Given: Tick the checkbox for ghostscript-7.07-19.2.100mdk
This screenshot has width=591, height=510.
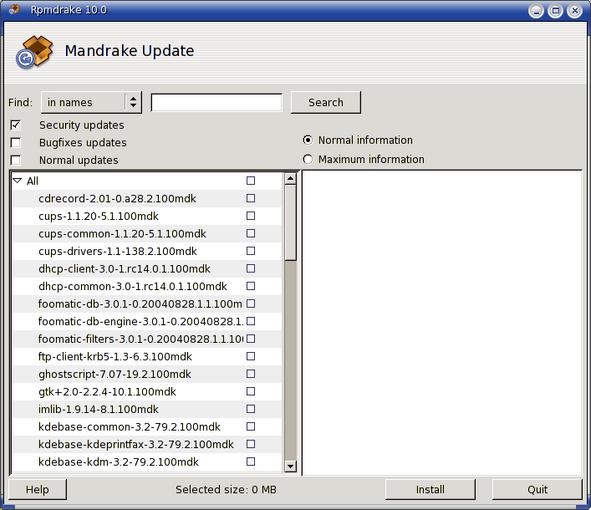Looking at the screenshot, I should pos(251,374).
